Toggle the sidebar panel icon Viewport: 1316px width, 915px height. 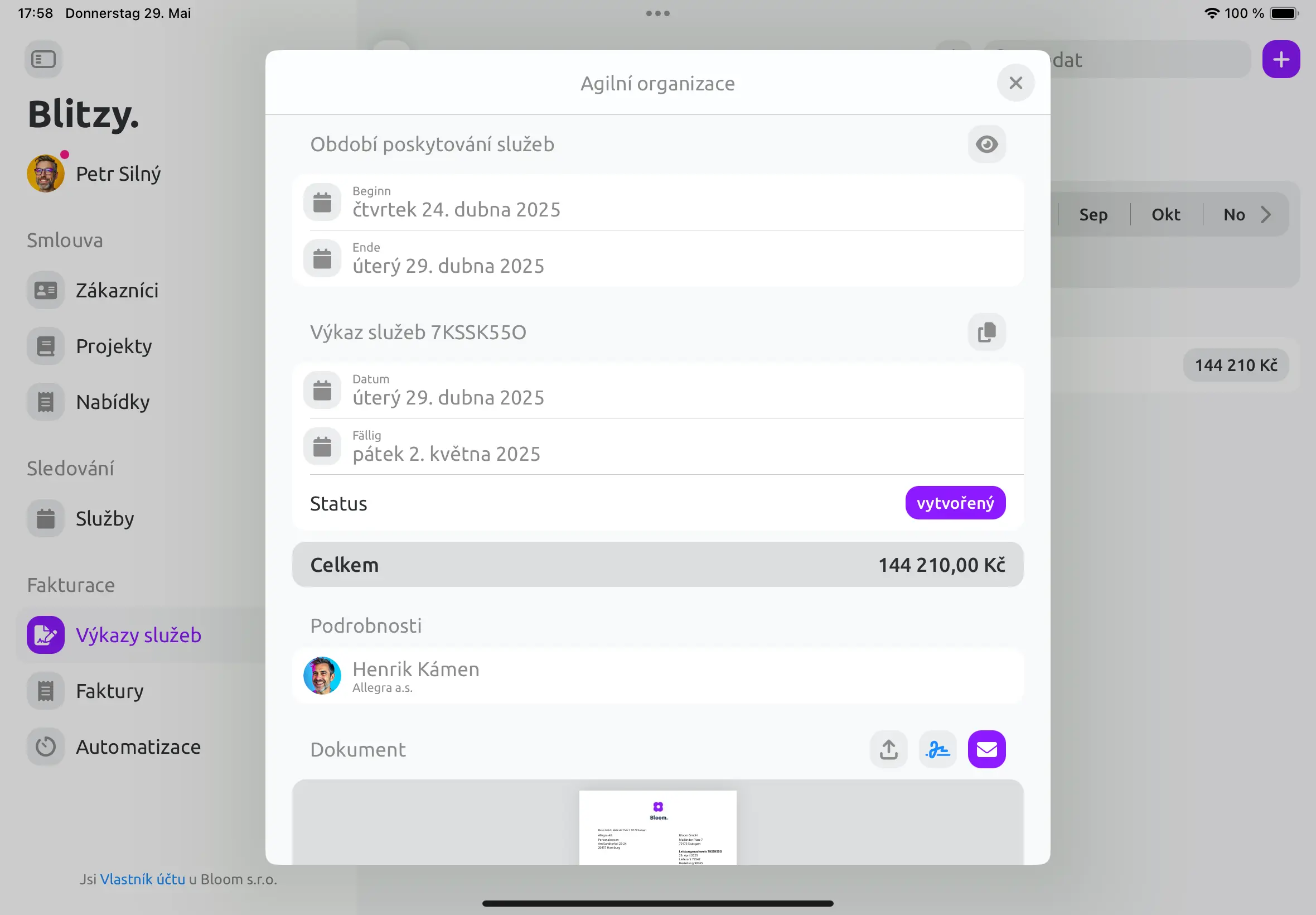click(x=43, y=59)
